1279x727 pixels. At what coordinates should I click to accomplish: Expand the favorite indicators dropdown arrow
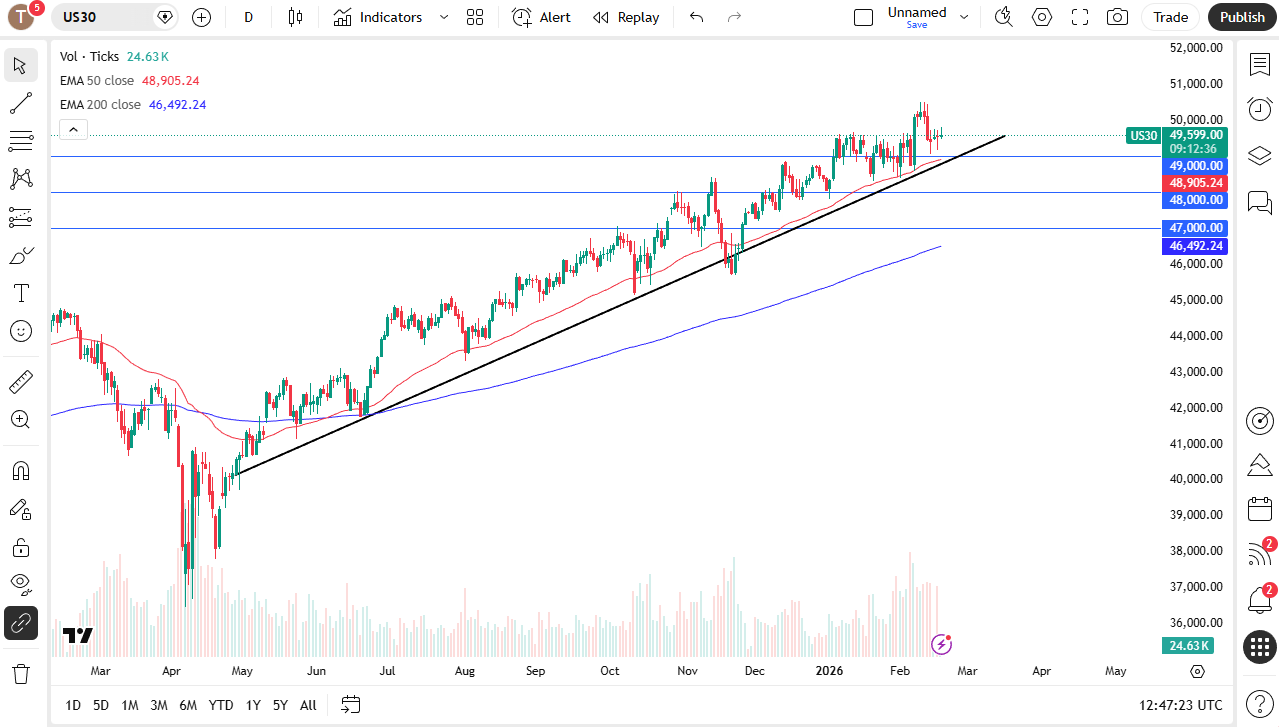444,17
